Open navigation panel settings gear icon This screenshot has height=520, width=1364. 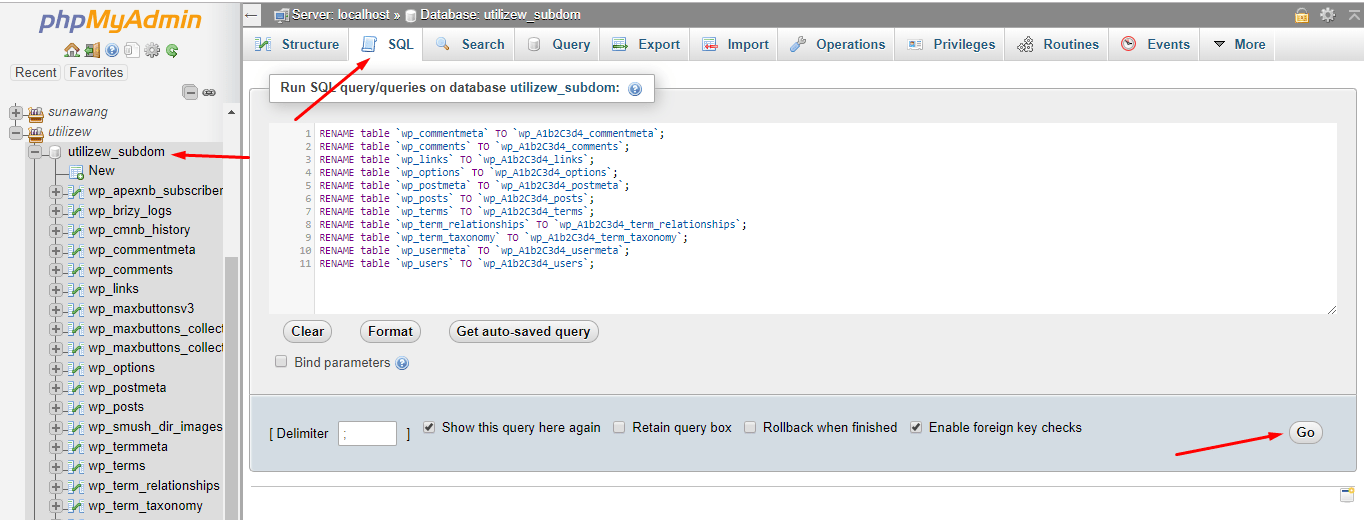coord(152,50)
